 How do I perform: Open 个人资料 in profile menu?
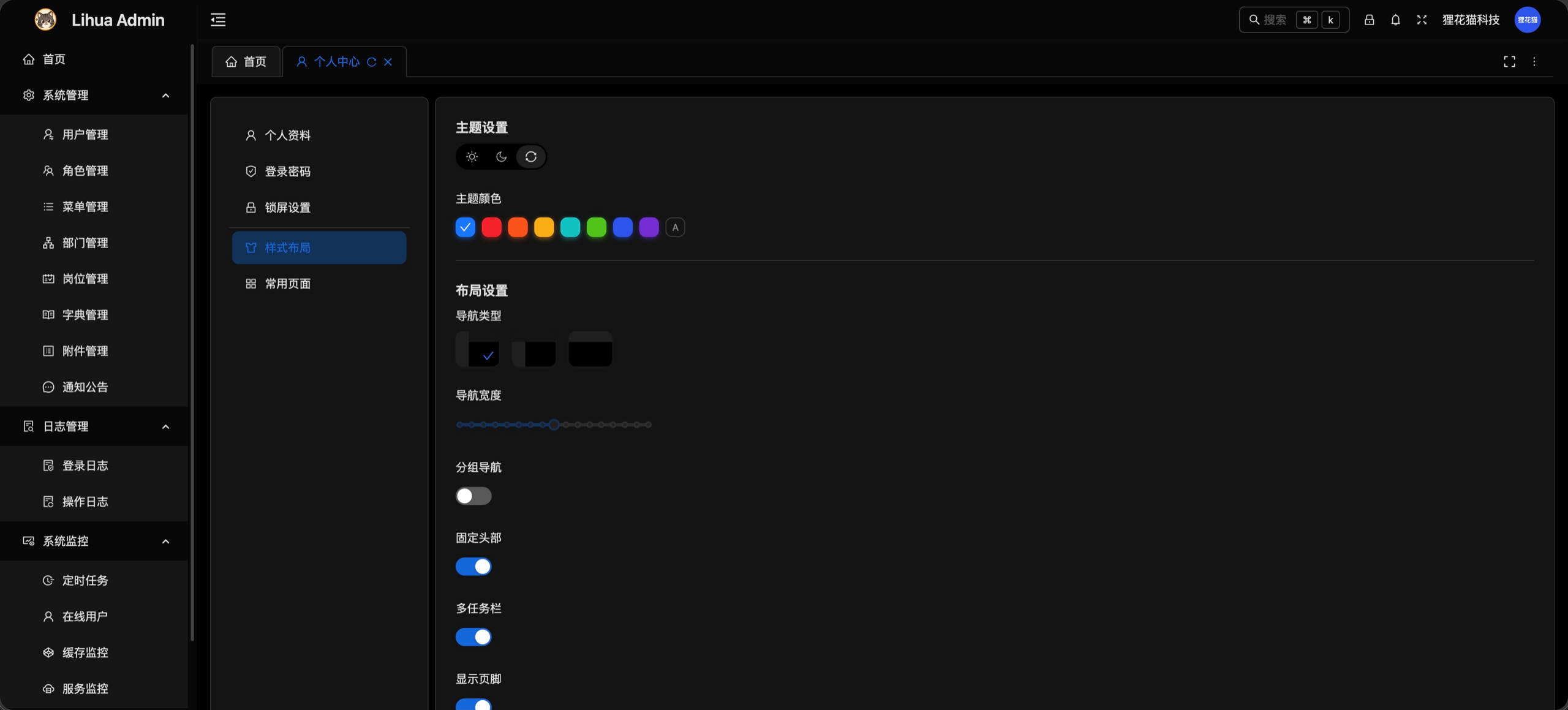319,135
